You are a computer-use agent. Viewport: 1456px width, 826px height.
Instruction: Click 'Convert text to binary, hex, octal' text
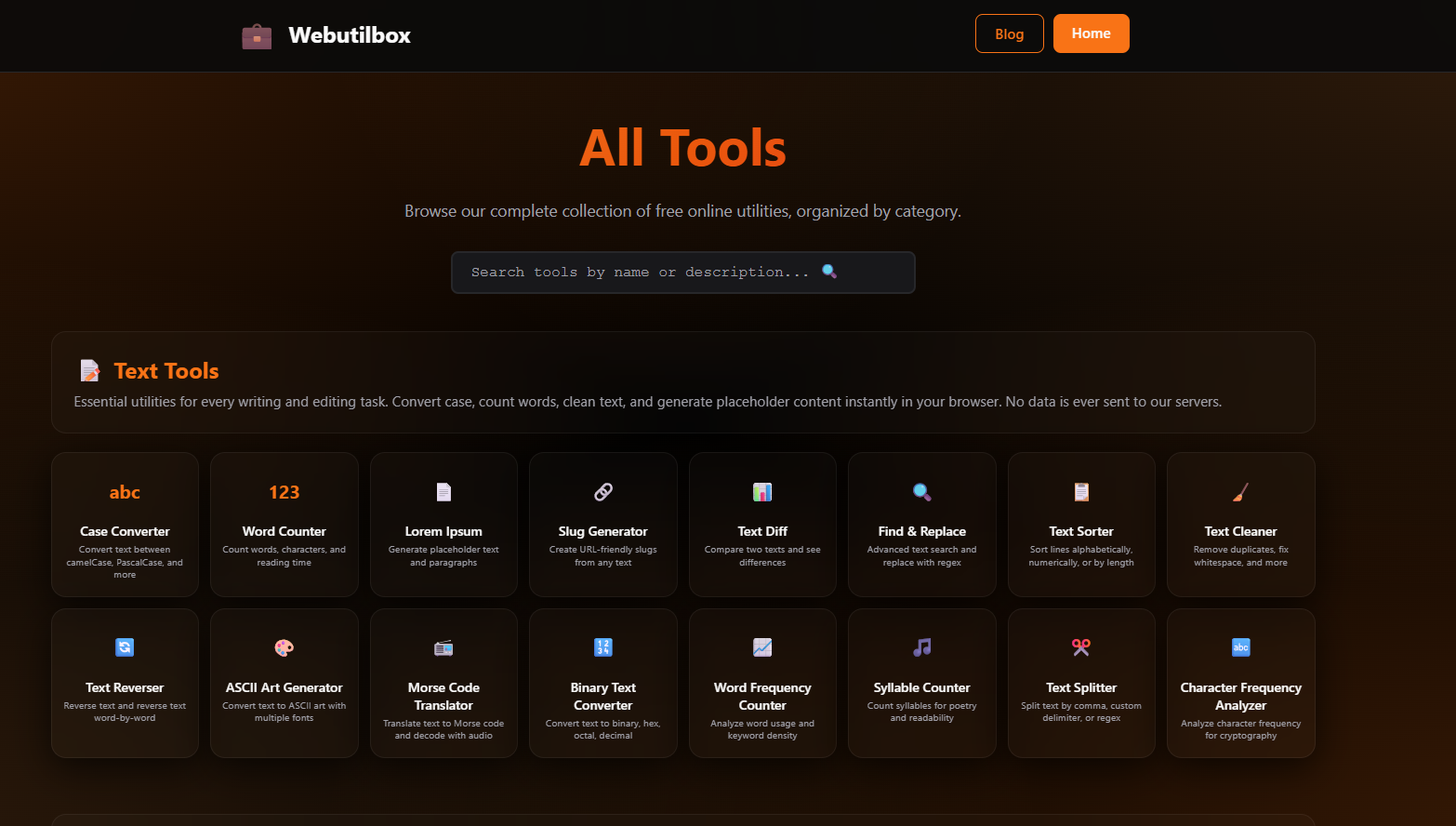point(603,729)
